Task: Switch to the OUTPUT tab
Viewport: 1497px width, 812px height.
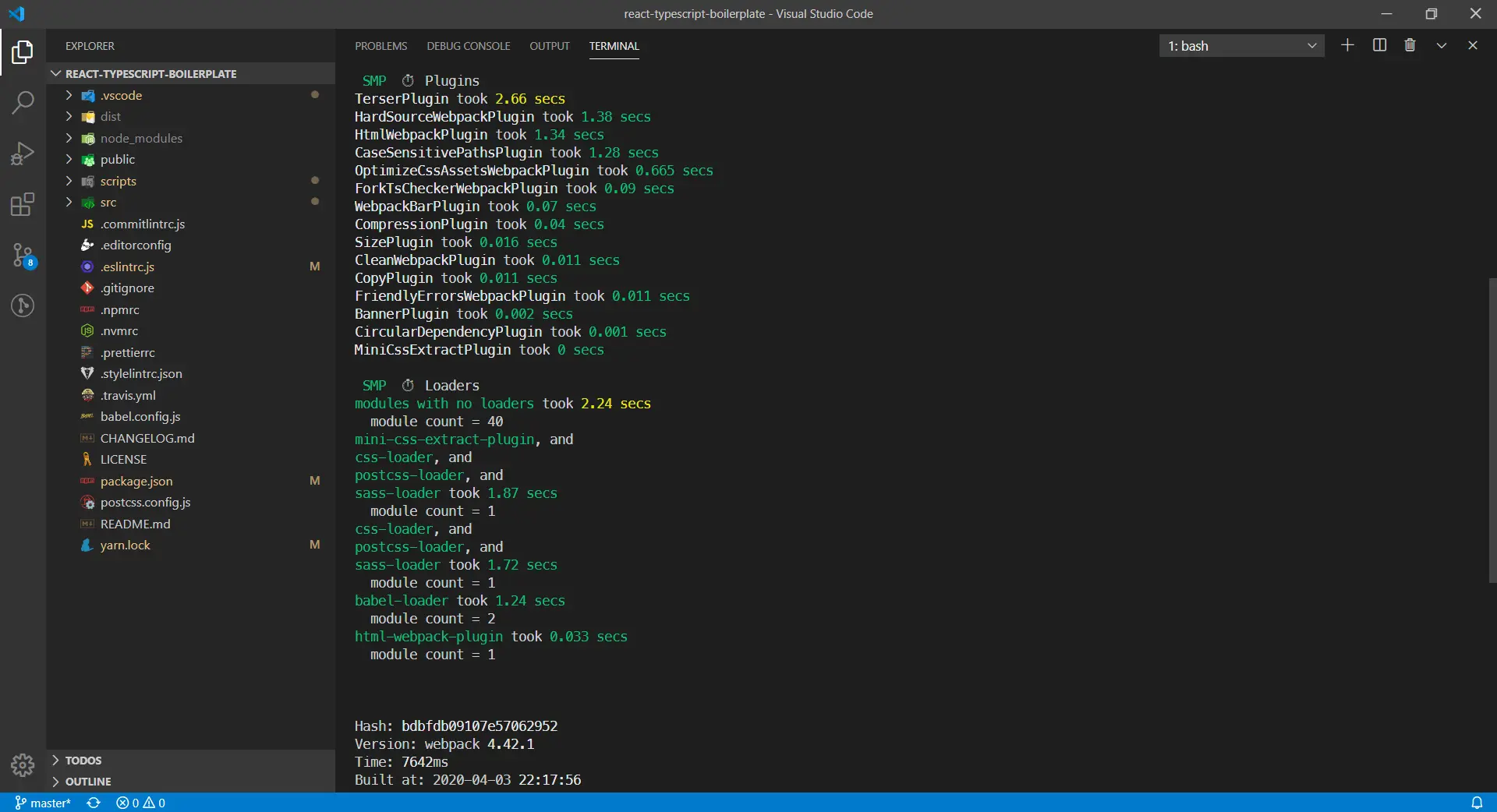Action: [550, 46]
